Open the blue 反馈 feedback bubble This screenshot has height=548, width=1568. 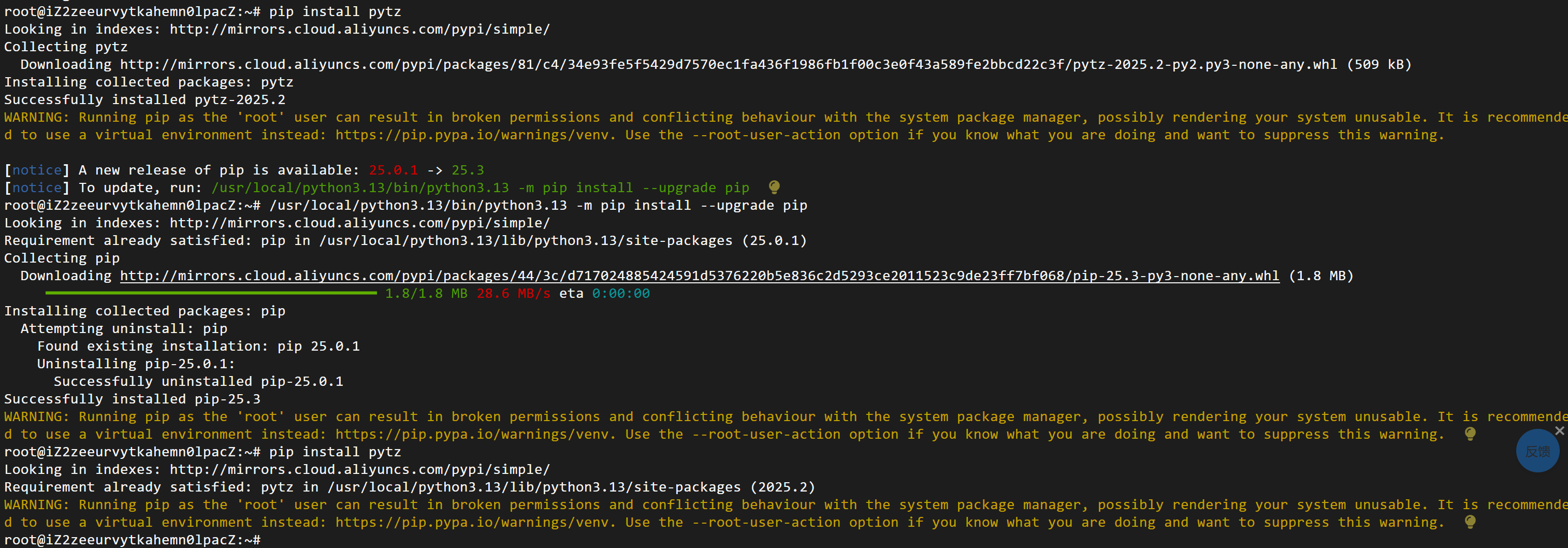(1537, 451)
